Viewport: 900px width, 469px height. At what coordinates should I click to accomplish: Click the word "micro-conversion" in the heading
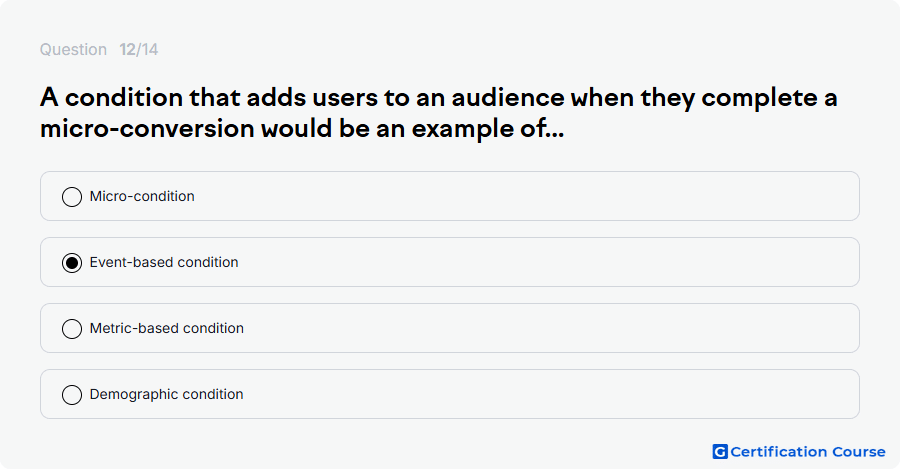(147, 129)
